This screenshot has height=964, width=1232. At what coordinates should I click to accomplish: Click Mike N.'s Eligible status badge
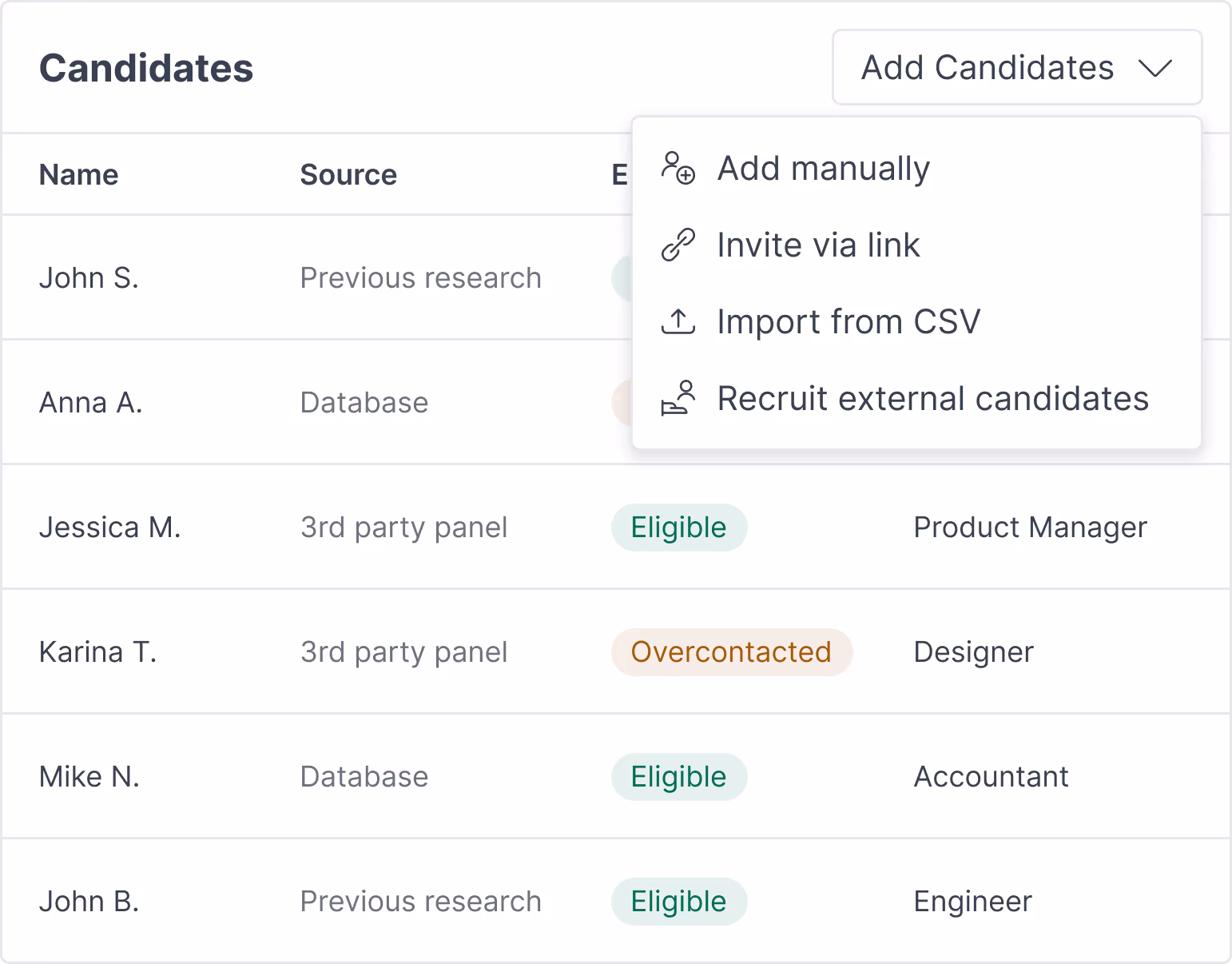point(679,777)
